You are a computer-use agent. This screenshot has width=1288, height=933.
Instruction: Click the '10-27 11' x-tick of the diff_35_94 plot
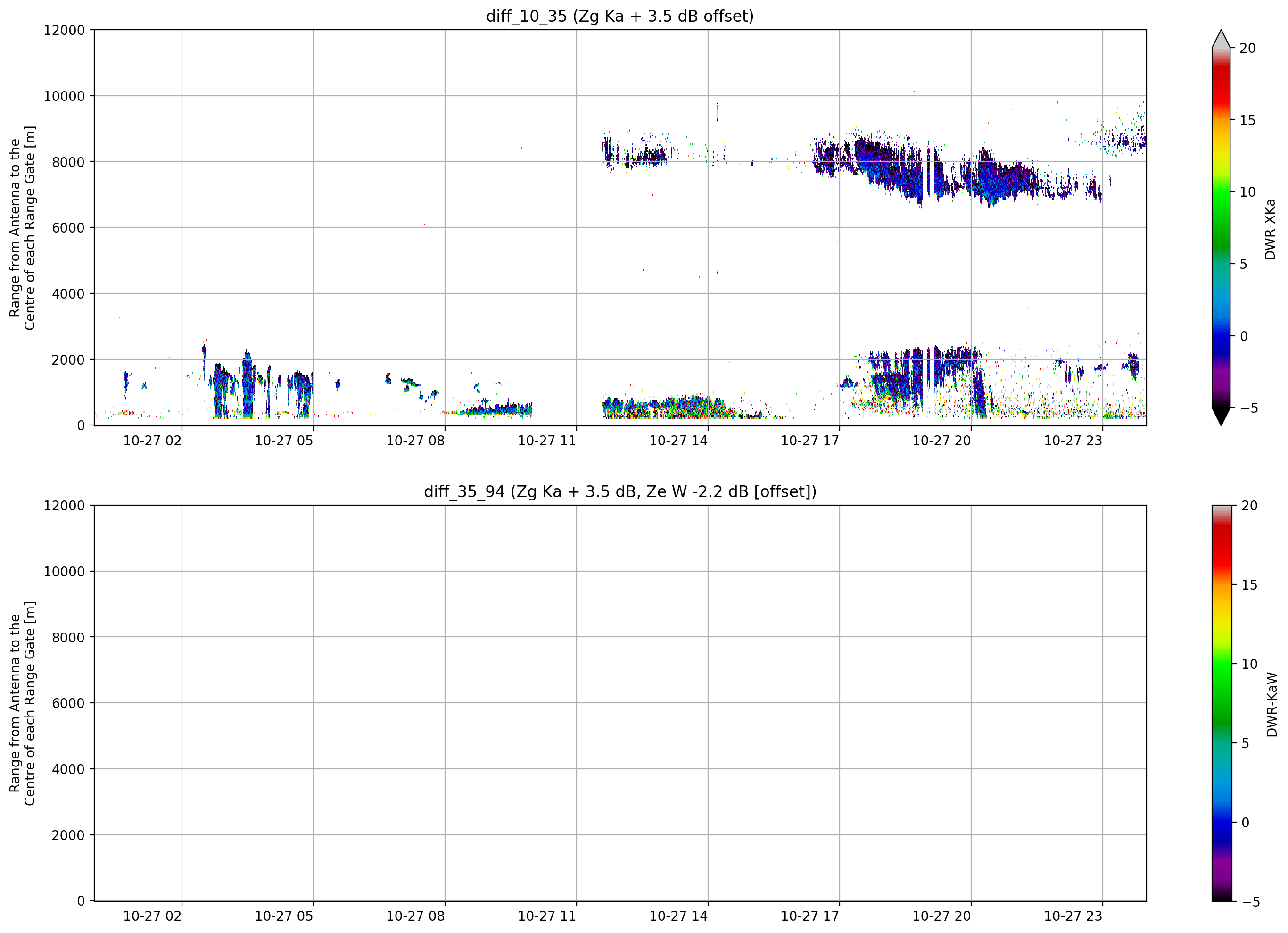point(547,916)
